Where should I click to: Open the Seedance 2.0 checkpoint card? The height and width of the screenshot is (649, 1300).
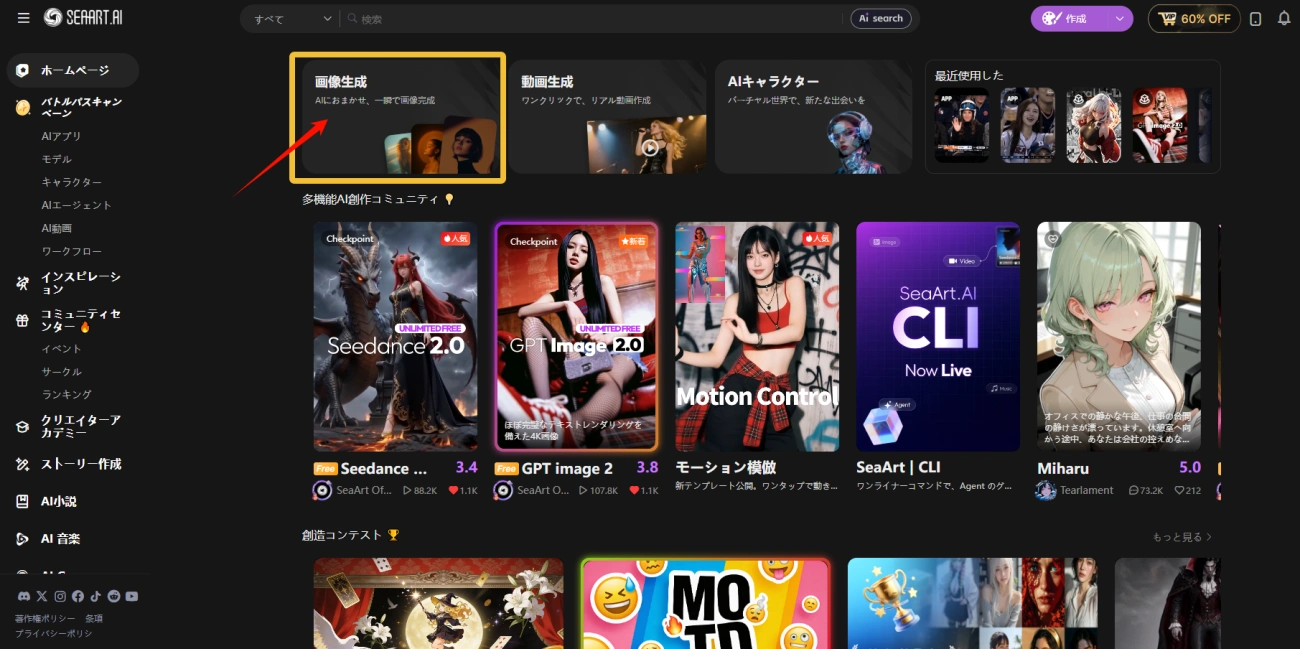(395, 337)
